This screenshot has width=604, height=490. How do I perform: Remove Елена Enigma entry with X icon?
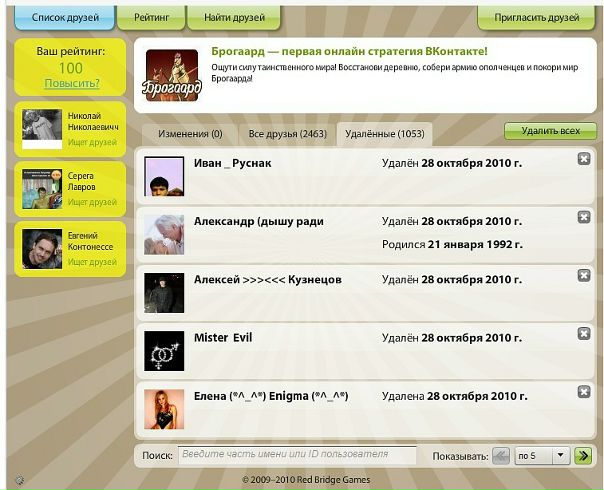(584, 389)
